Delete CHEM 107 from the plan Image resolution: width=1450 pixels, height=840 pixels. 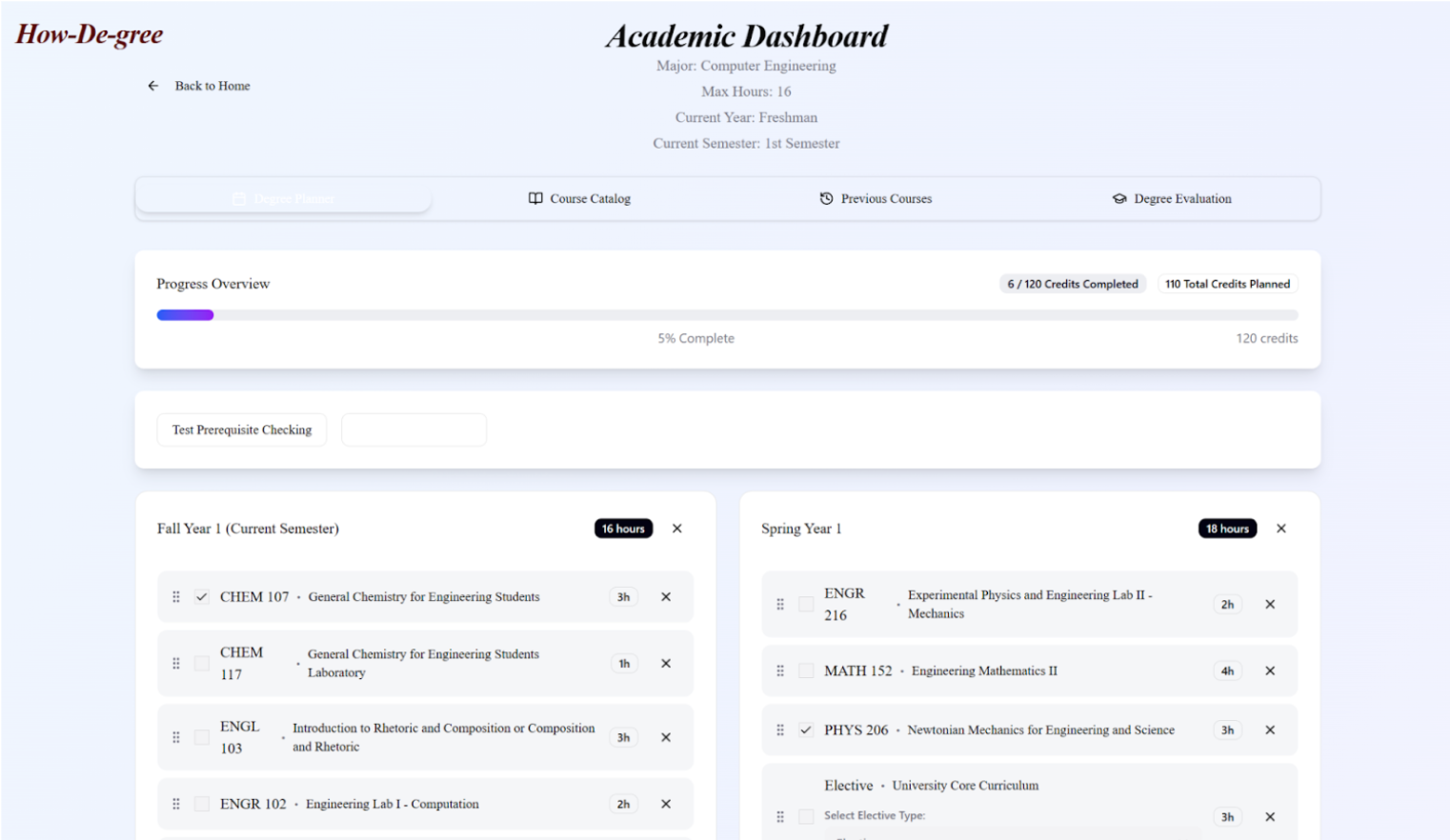[666, 597]
